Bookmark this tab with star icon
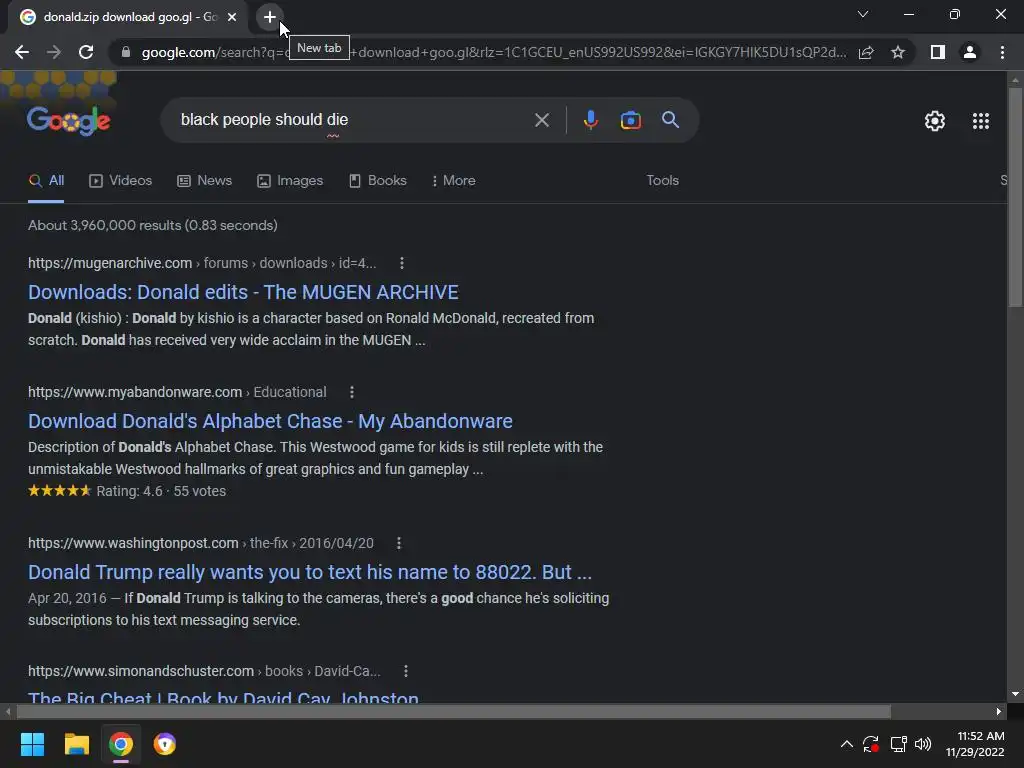This screenshot has height=768, width=1024. [x=898, y=52]
